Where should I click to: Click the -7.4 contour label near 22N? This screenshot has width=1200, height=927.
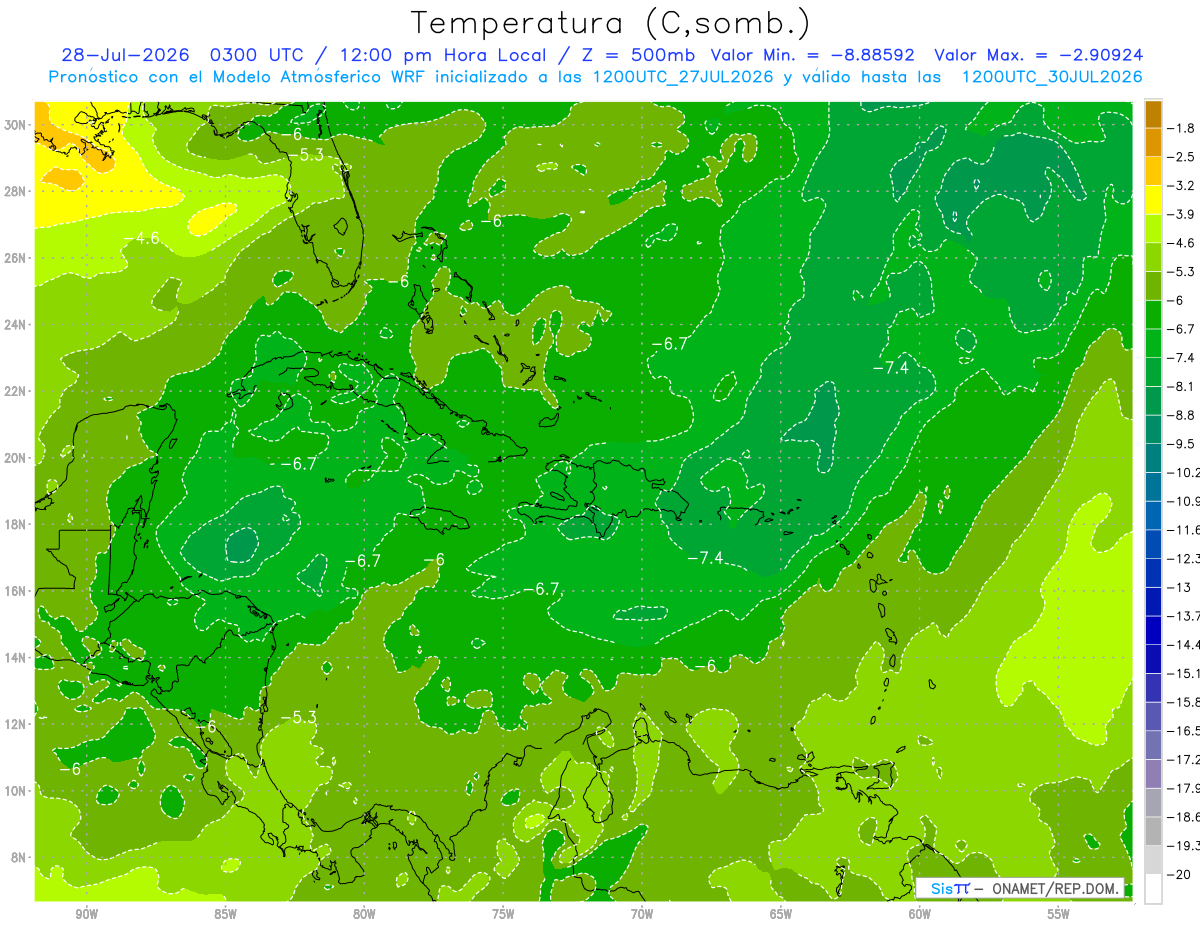click(890, 368)
